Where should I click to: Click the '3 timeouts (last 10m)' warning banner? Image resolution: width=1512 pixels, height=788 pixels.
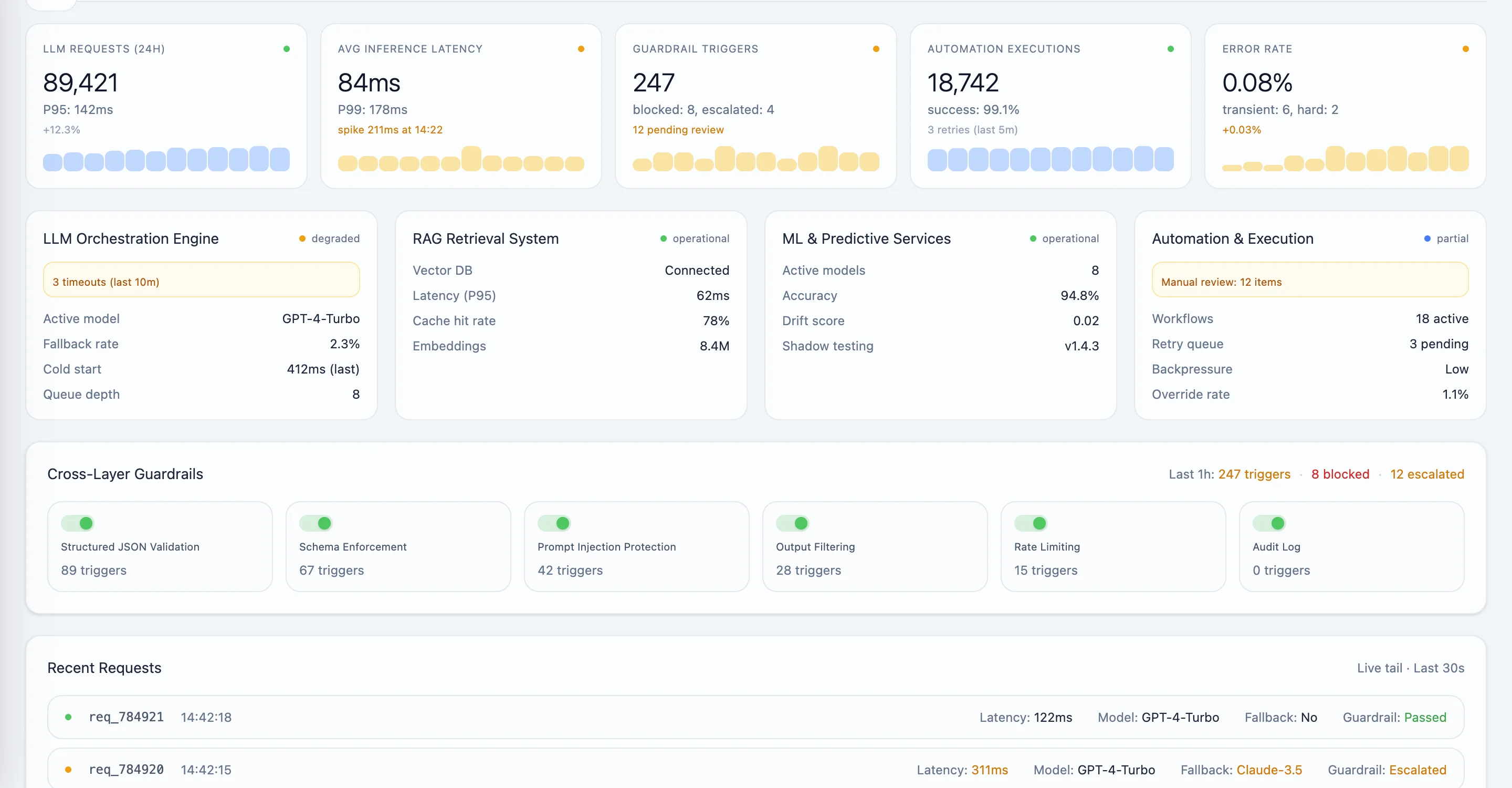click(x=201, y=281)
